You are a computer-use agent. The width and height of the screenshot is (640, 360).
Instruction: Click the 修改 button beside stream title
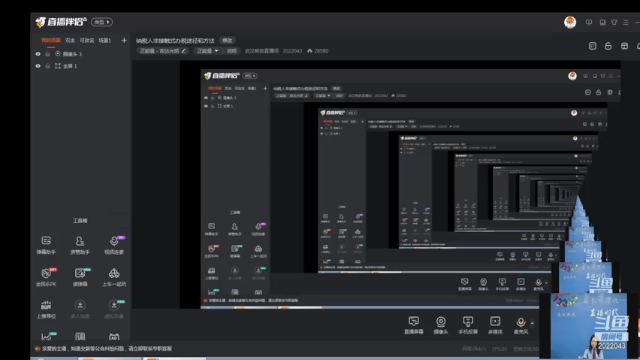coord(227,40)
